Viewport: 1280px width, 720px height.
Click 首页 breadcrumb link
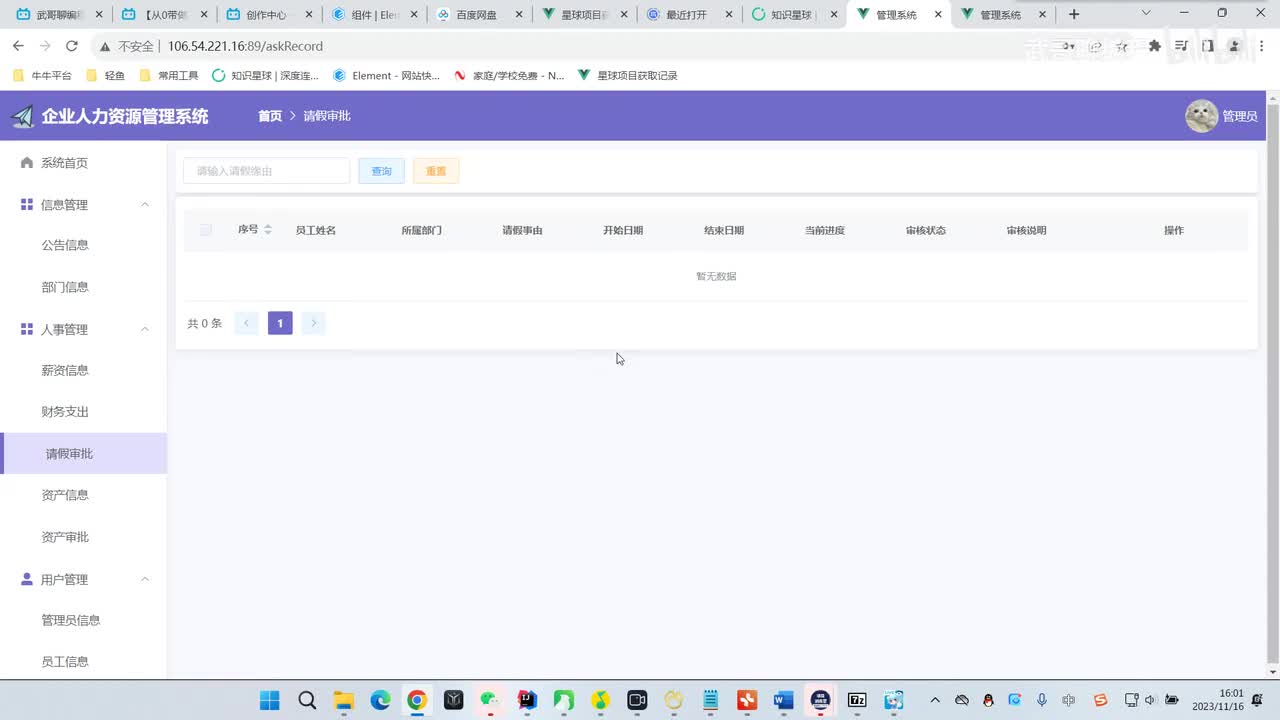click(x=270, y=116)
